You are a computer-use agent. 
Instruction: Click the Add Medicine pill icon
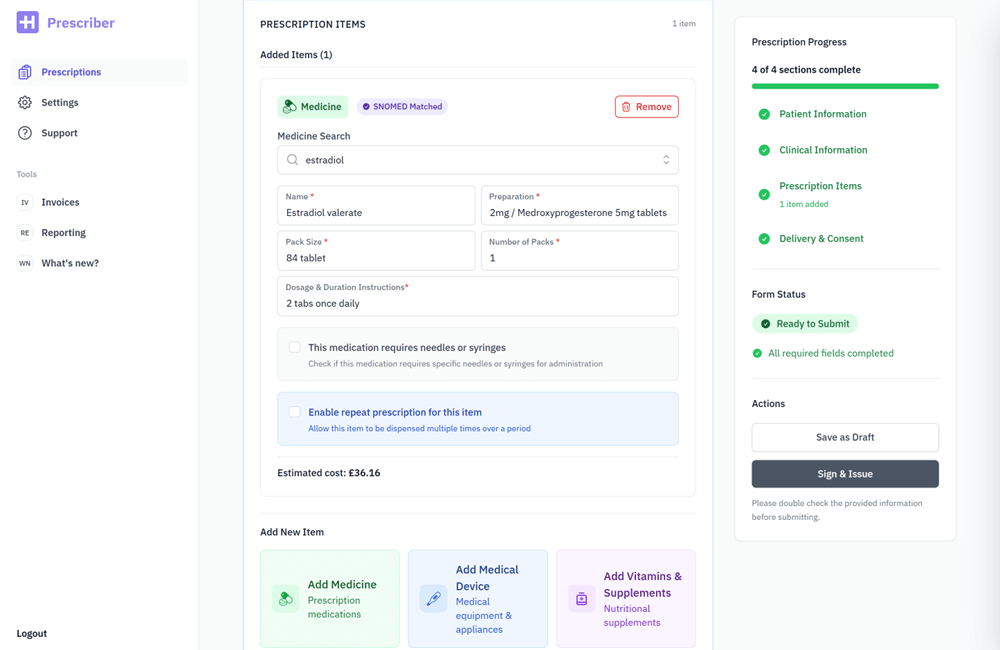tap(286, 599)
